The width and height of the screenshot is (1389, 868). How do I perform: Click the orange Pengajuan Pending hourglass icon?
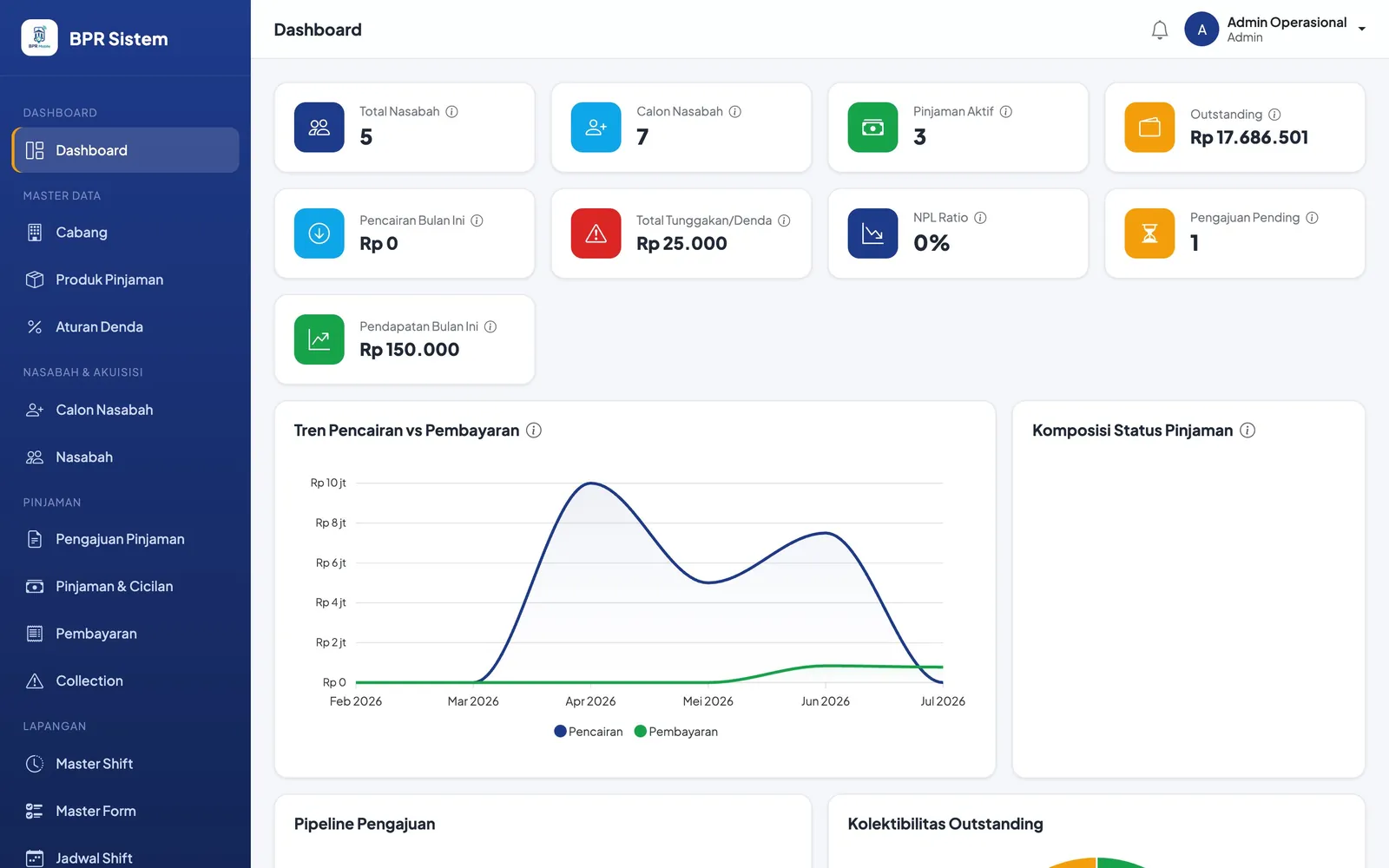[x=1149, y=233]
